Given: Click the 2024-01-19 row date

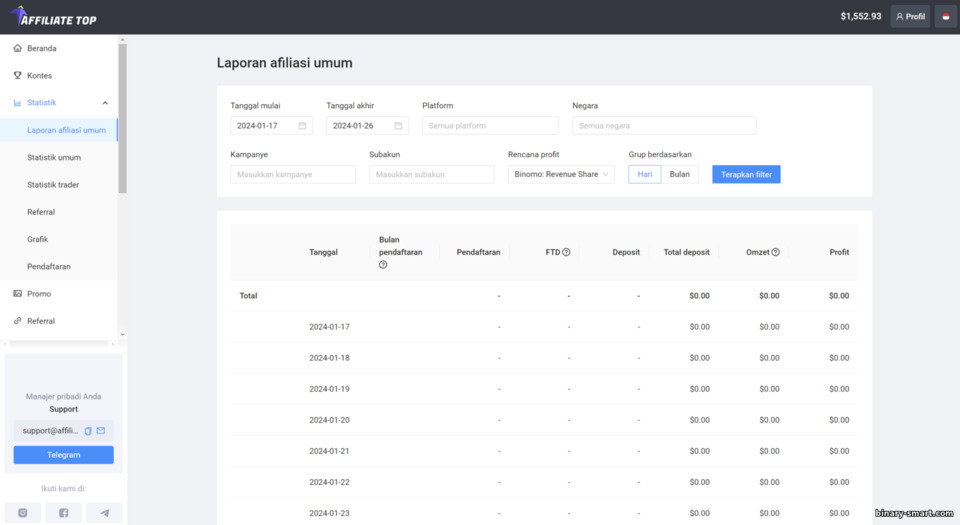Looking at the screenshot, I should pos(329,389).
